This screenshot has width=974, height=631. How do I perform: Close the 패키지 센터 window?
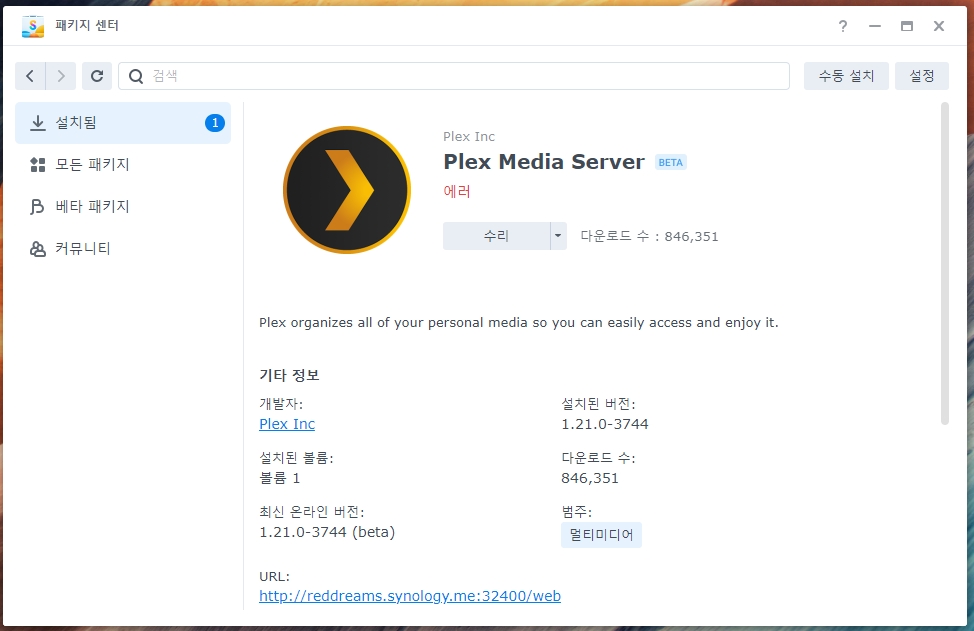tap(939, 26)
